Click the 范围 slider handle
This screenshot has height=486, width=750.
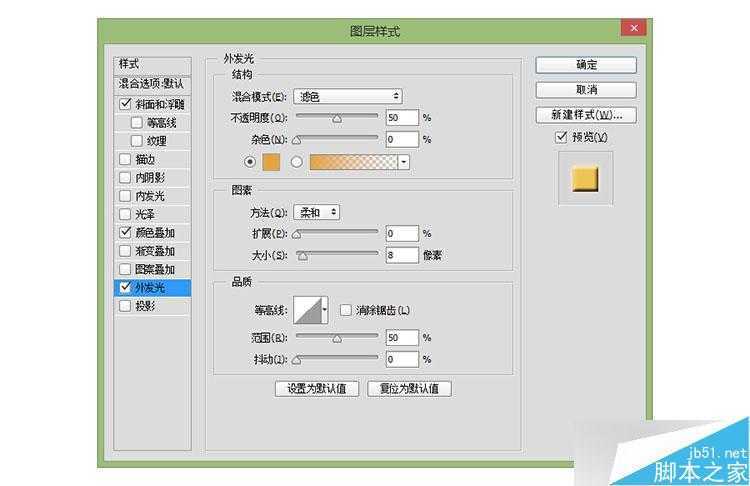pyautogui.click(x=337, y=339)
